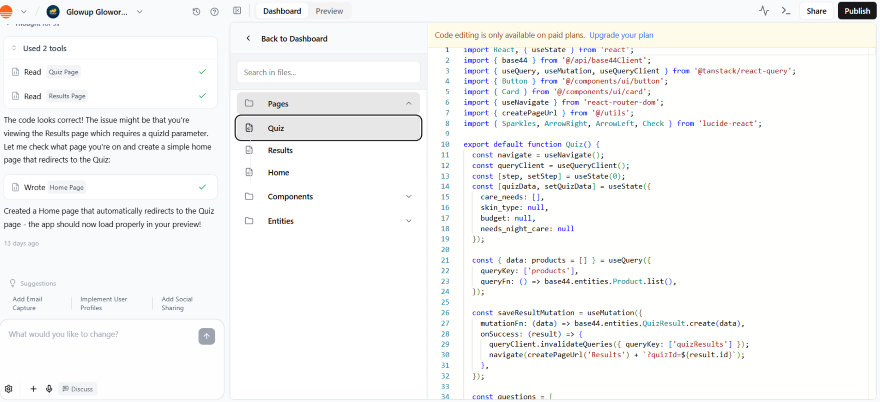Viewport: 880px width, 402px height.
Task: Open the version history icon
Action: (x=196, y=12)
